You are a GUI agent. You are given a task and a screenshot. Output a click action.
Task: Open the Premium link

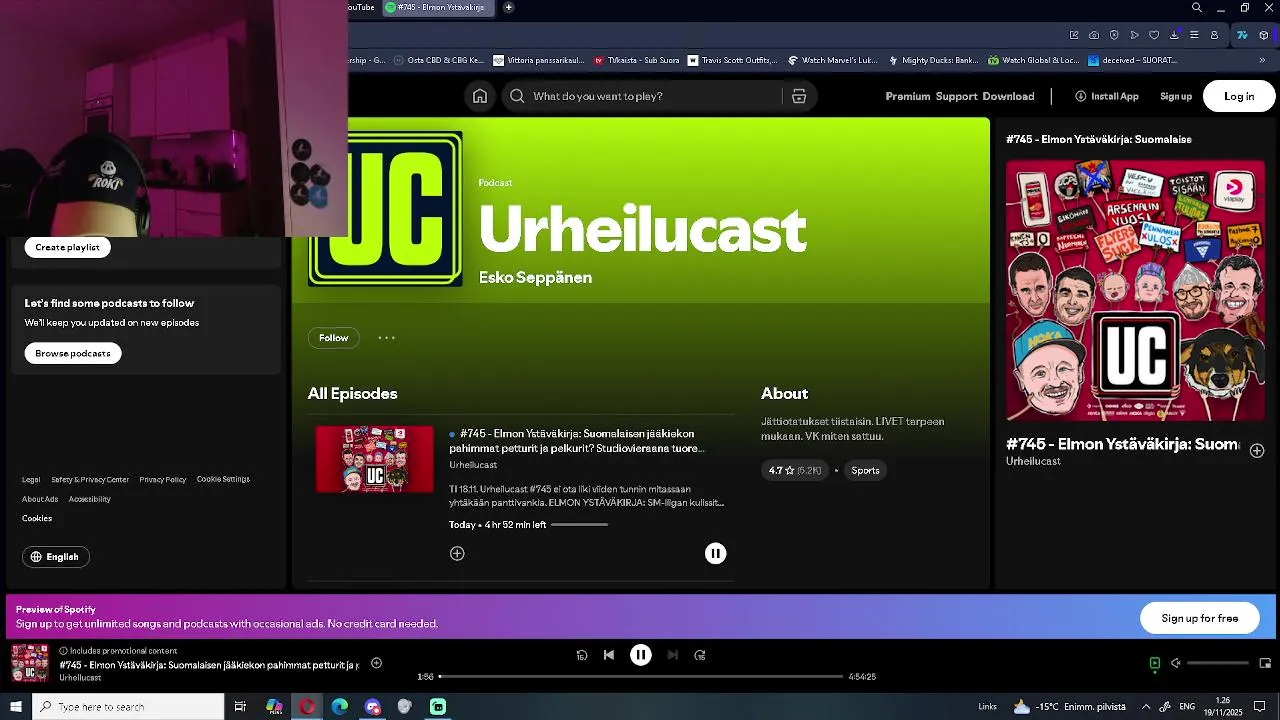point(908,96)
